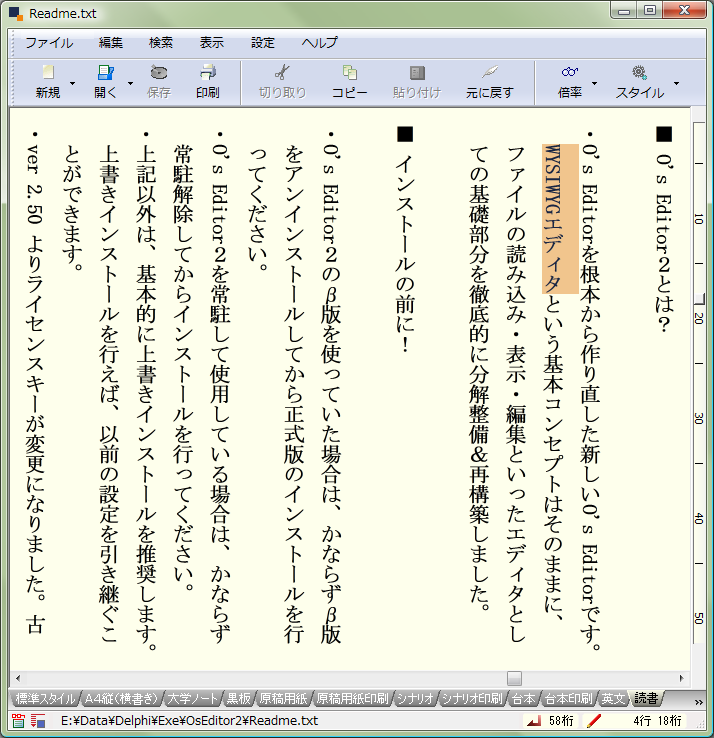714x738 pixels.
Task: Click the horizontal scrollbar right arrow
Action: coord(682,678)
